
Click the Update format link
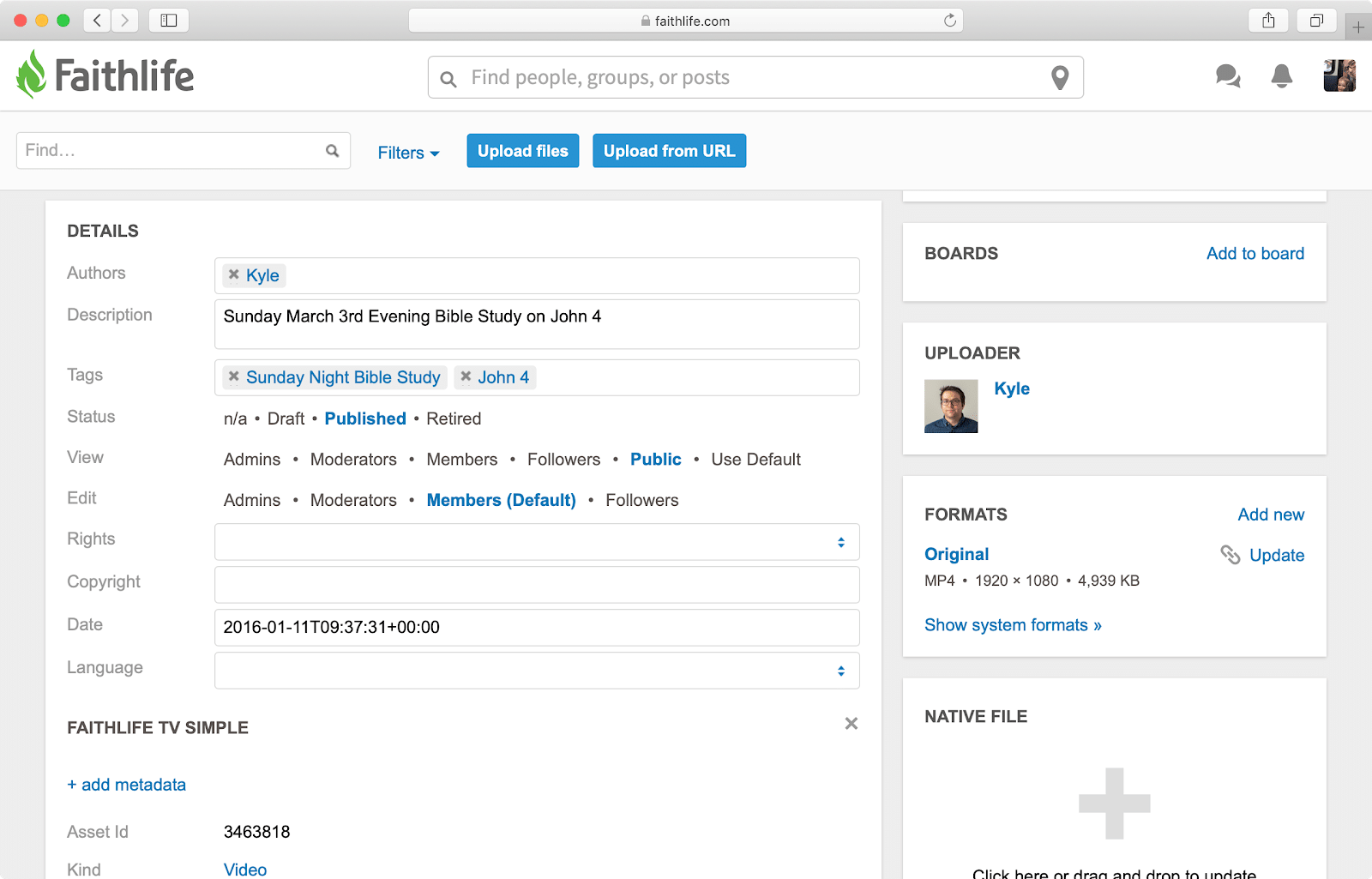(x=1277, y=555)
